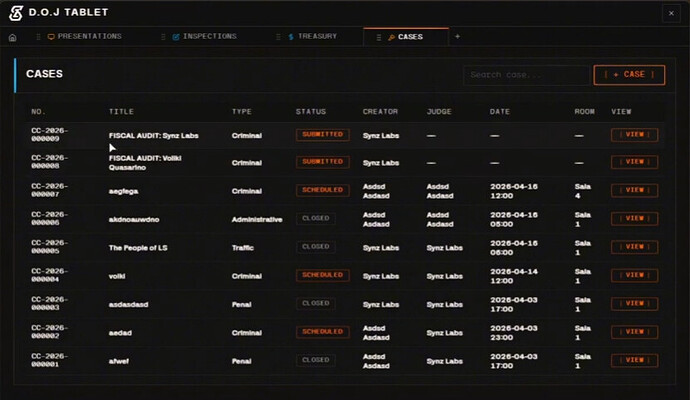Click the Administrative type cell
690x400 pixels.
coord(257,220)
